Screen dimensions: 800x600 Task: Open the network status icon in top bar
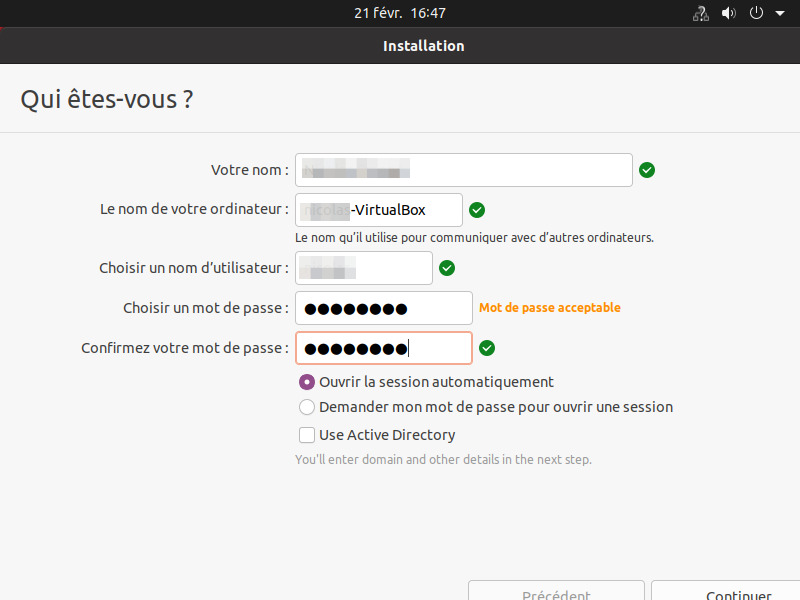point(701,14)
